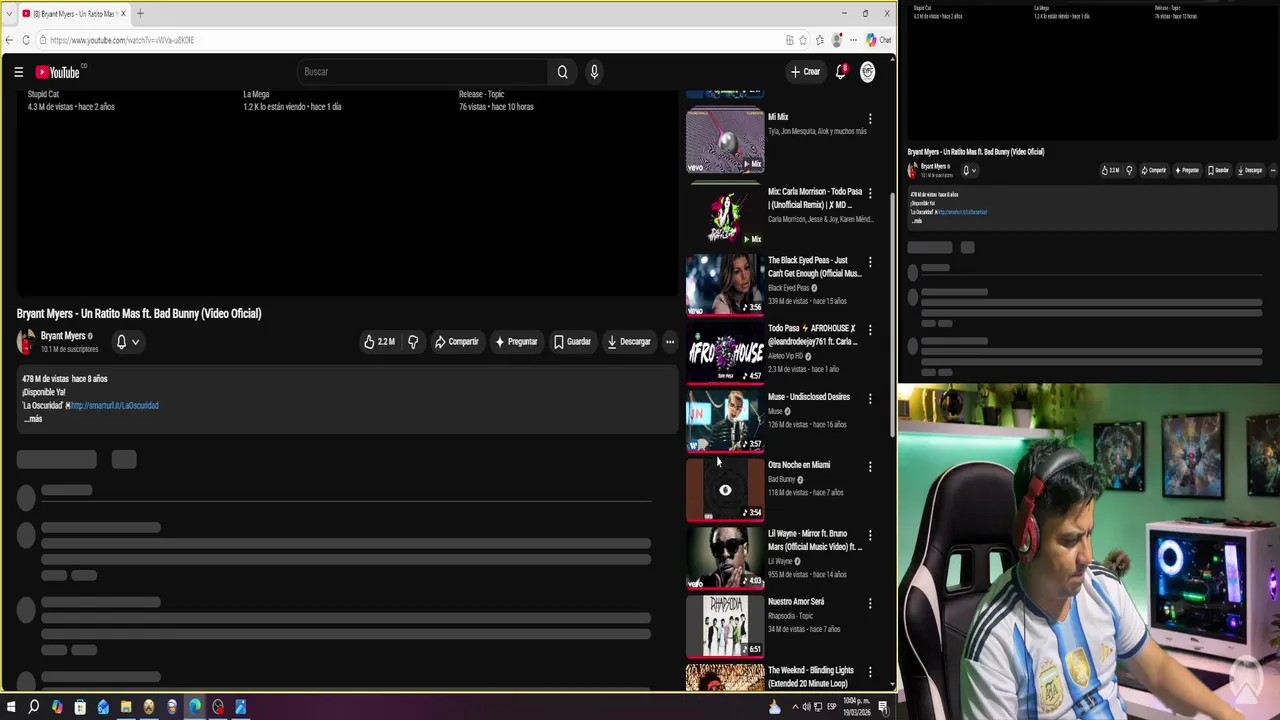Open the Crear menu
The image size is (1280, 720).
click(805, 72)
